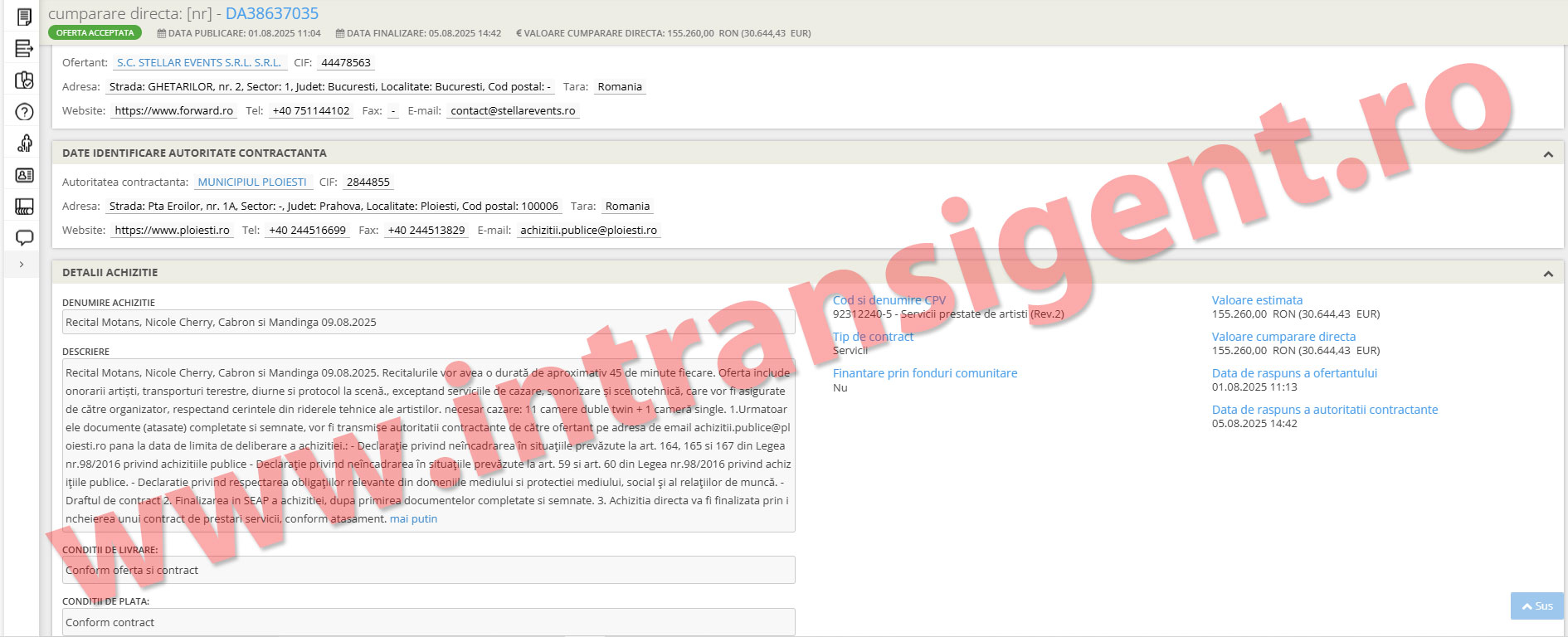The width and height of the screenshot is (1568, 637).
Task: Click the Conditii de Livrare field
Action: point(428,571)
